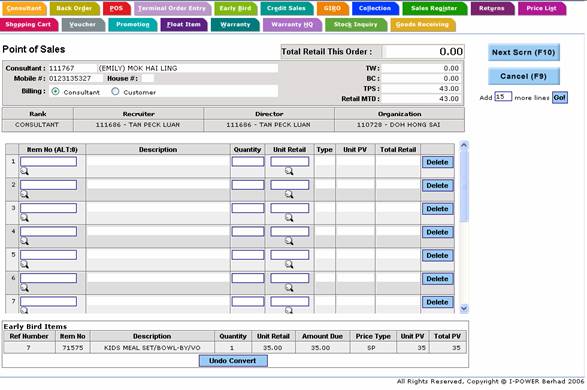Click the Add more lines number field

(x=503, y=97)
